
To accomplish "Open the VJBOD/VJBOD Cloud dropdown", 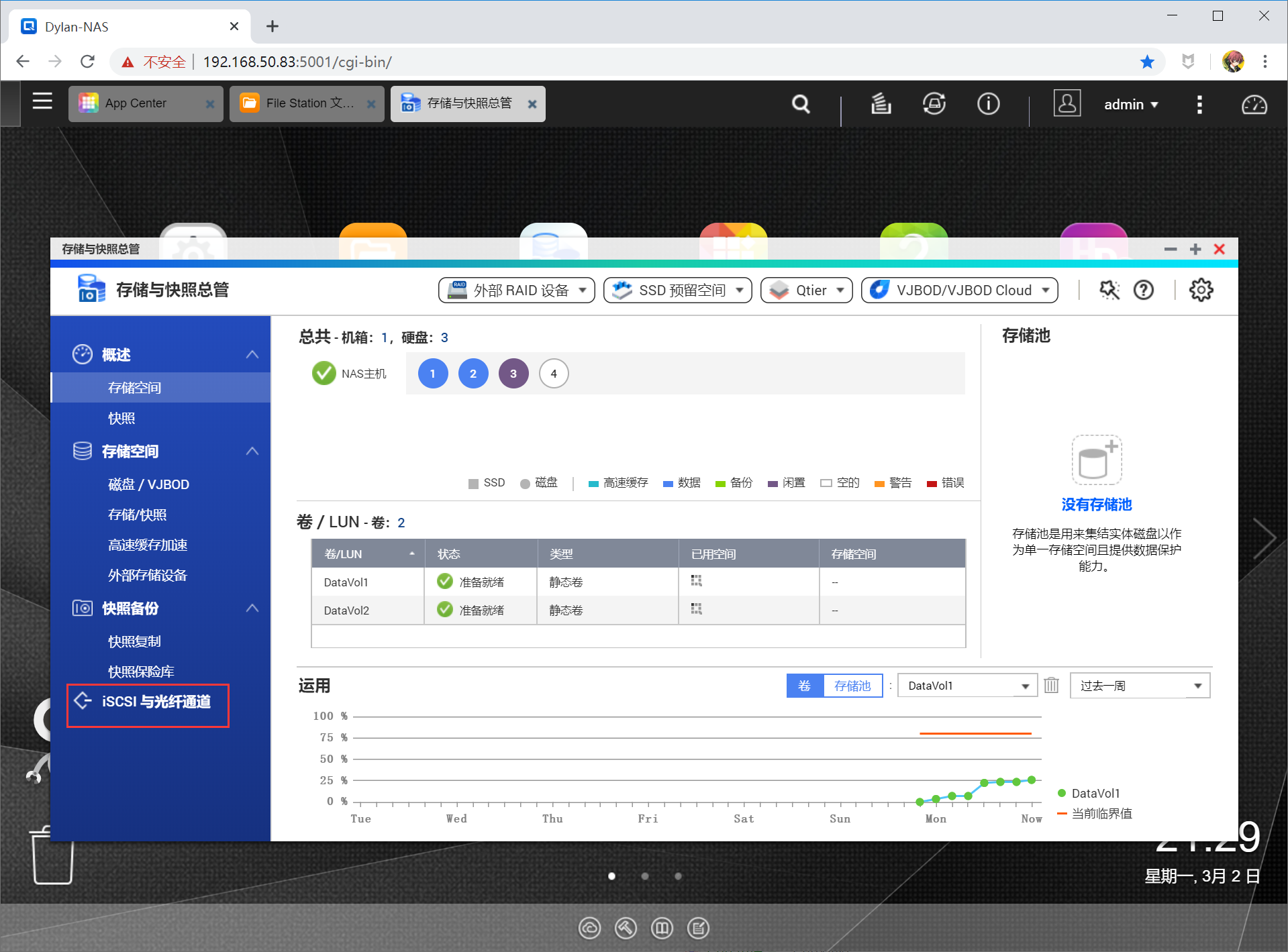I will 958,290.
